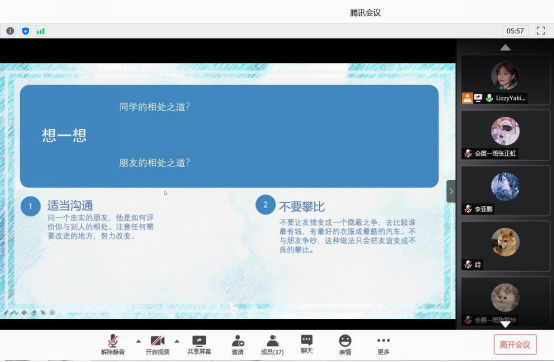Viewport: 554px width, 362px height.
Task: Open the members (成员) list
Action: click(x=272, y=345)
